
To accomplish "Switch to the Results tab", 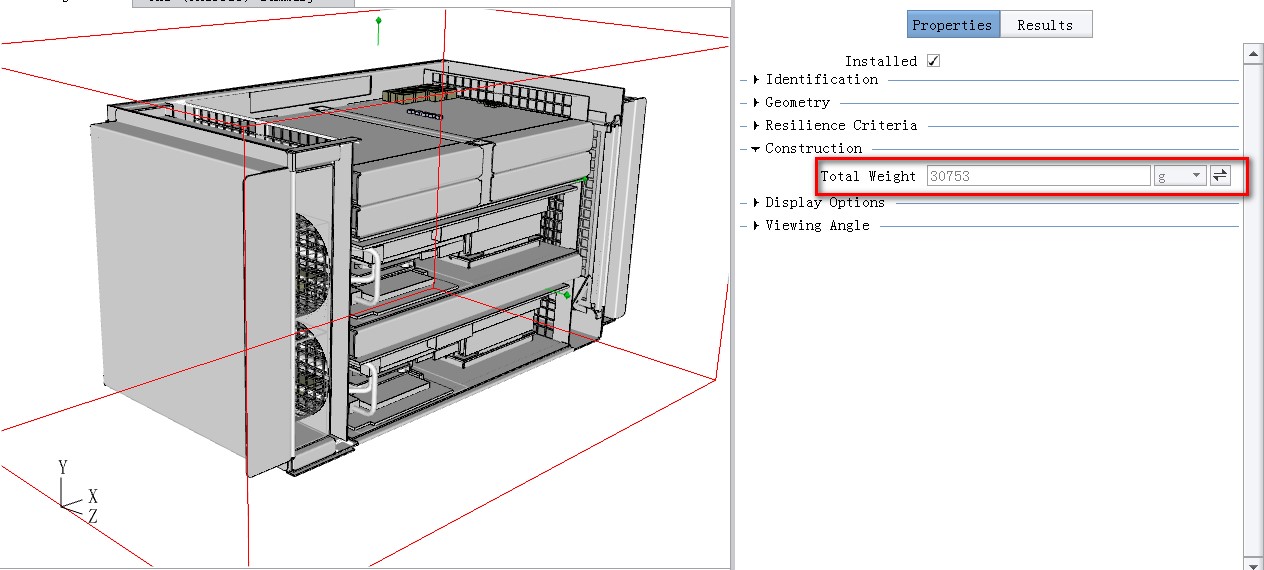I will click(x=1045, y=25).
